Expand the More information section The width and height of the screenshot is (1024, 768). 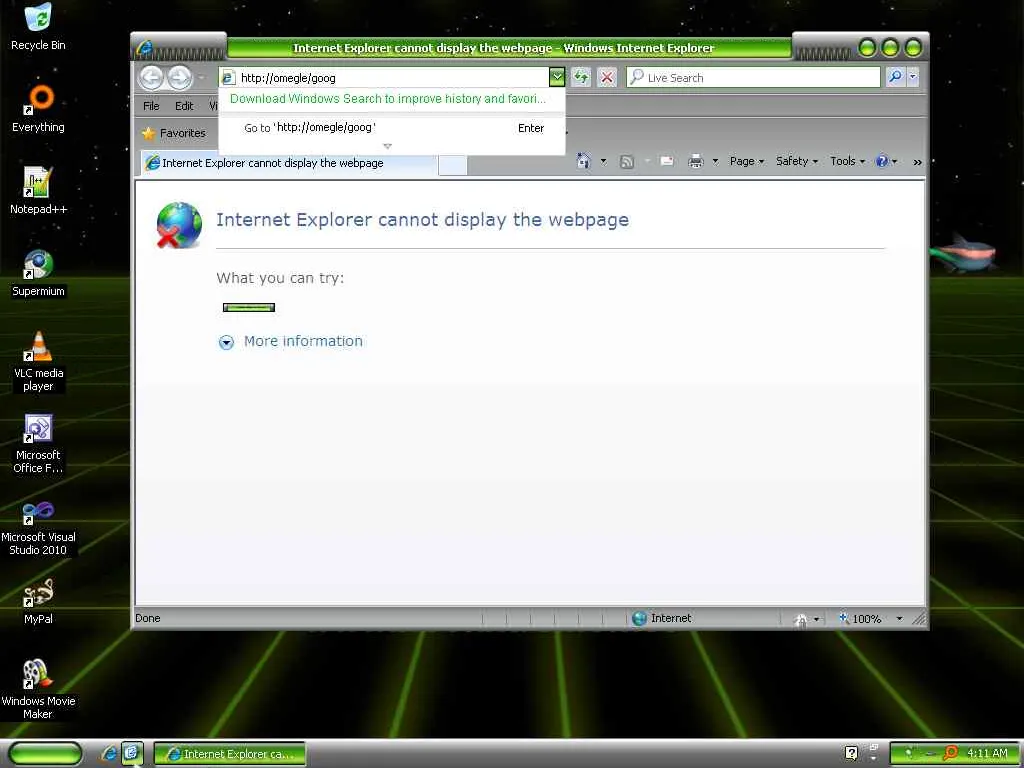click(226, 342)
